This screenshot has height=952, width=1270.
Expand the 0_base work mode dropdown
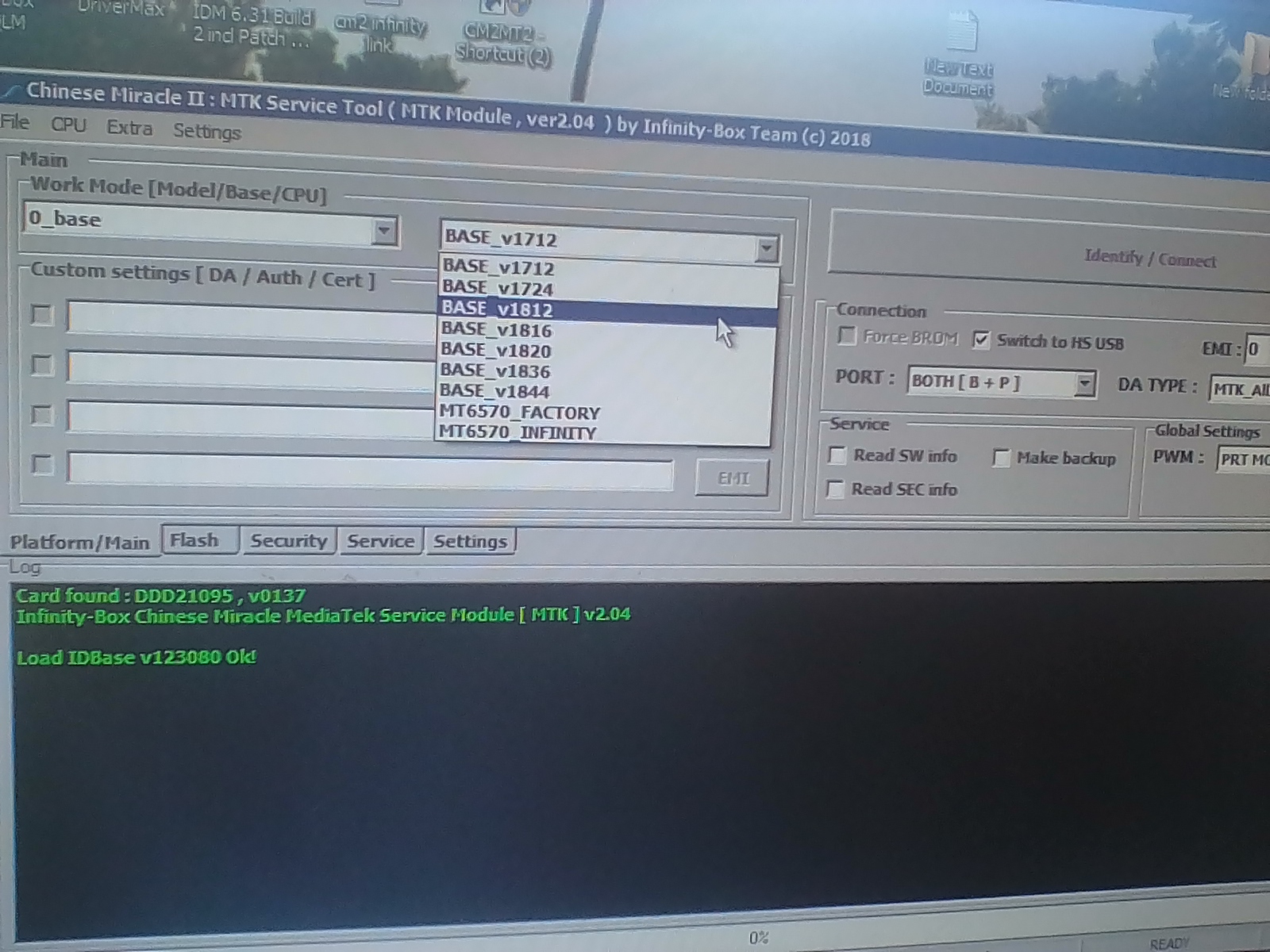pos(383,231)
